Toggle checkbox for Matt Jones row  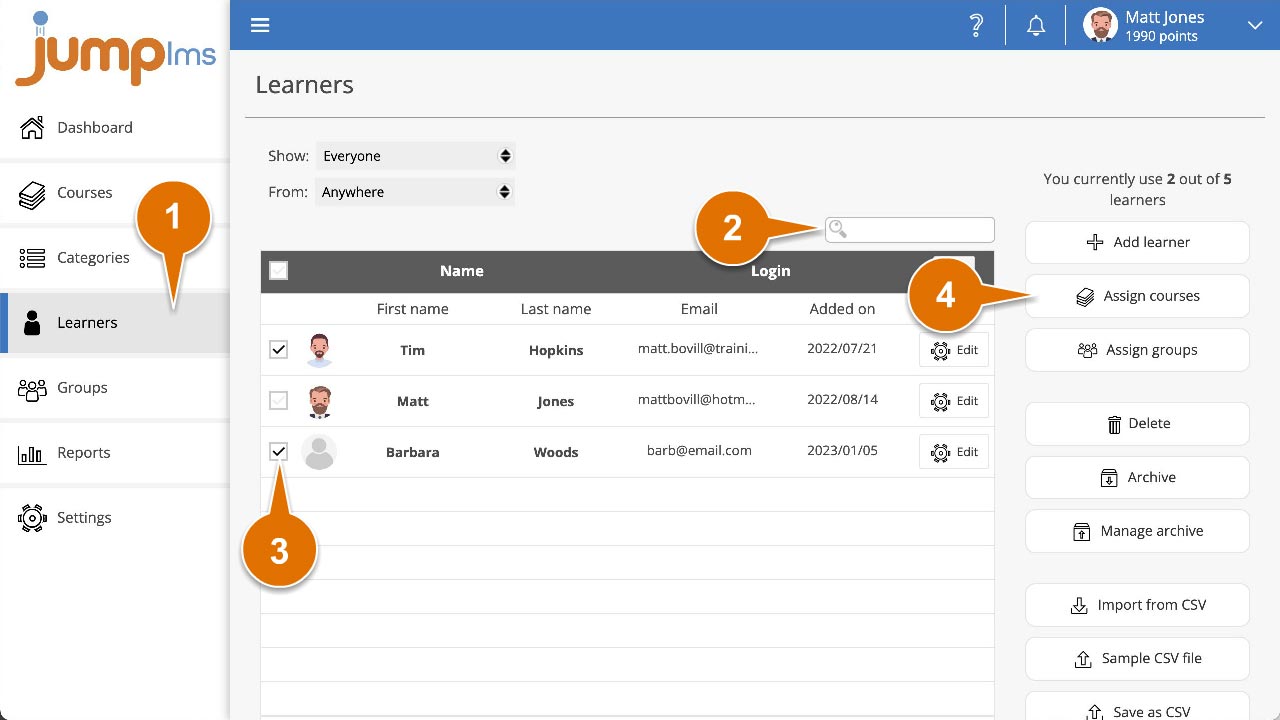279,401
